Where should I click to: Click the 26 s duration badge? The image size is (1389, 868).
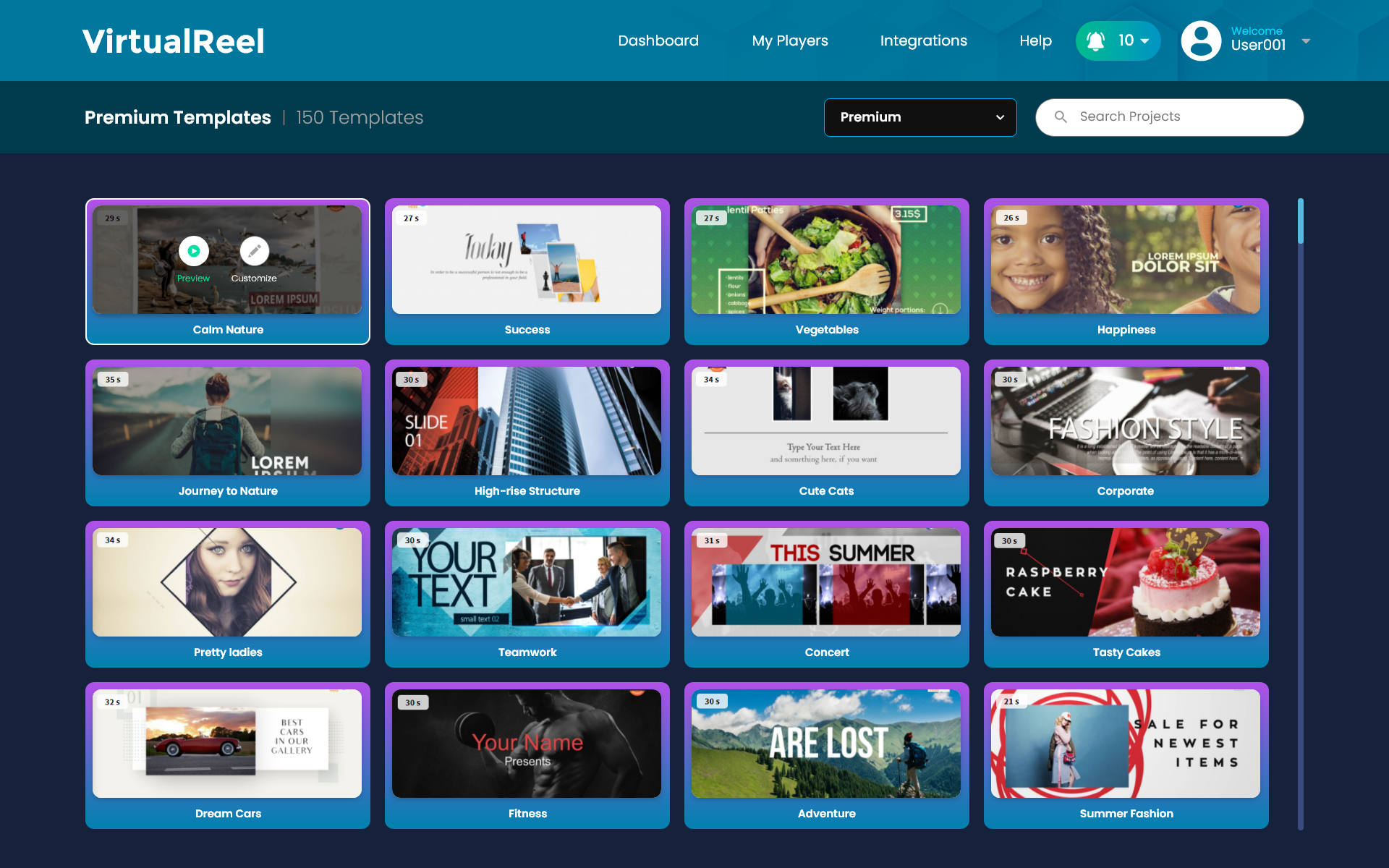coord(1011,217)
